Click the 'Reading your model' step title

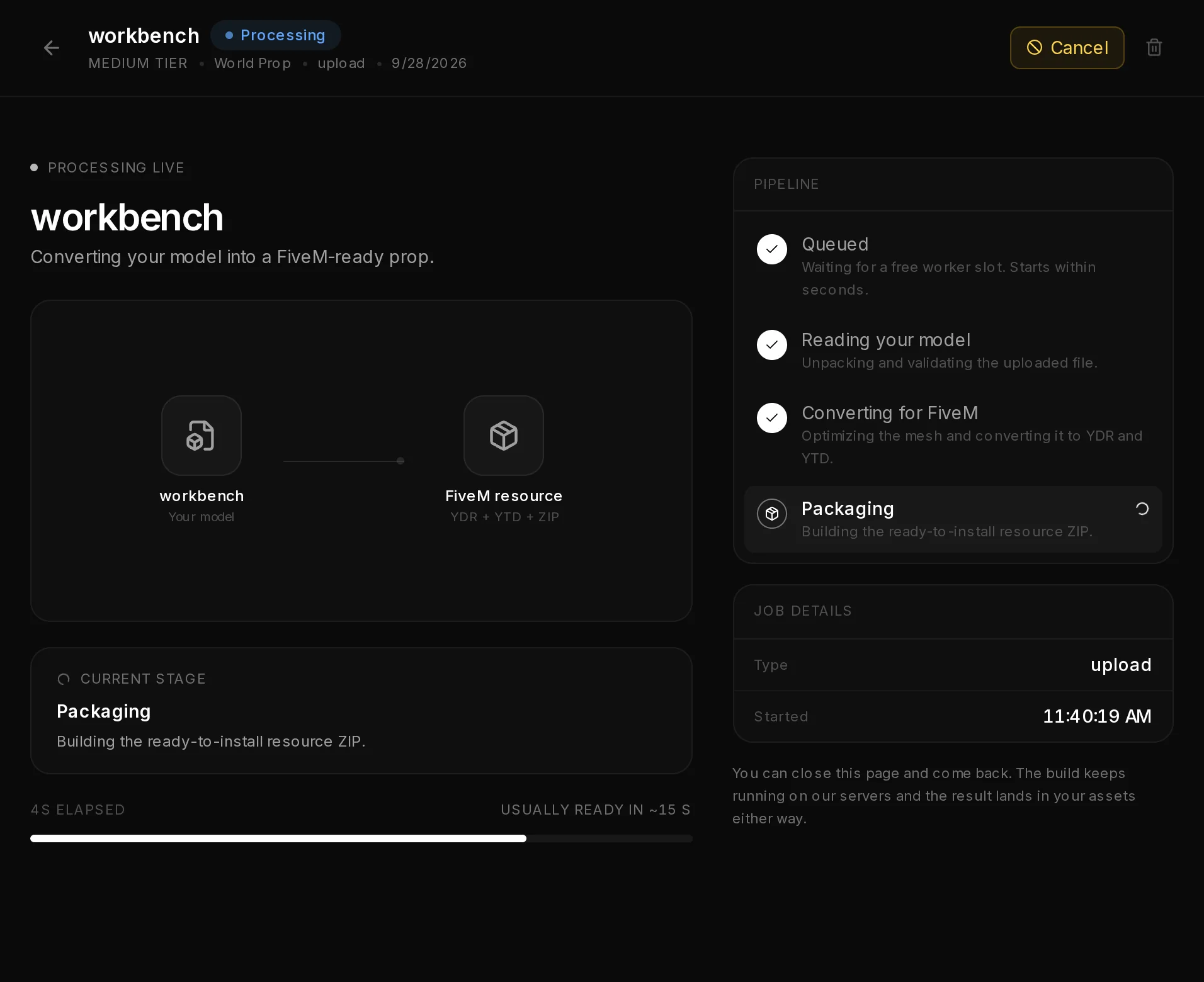point(885,340)
